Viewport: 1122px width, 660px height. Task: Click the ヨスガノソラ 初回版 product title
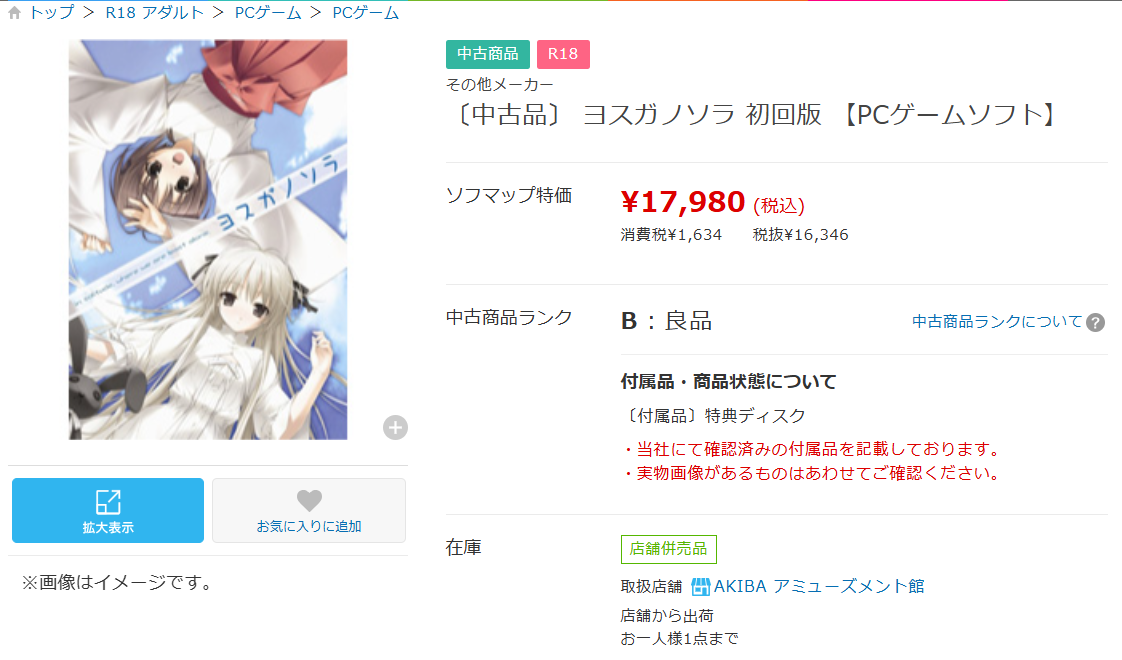pos(753,115)
